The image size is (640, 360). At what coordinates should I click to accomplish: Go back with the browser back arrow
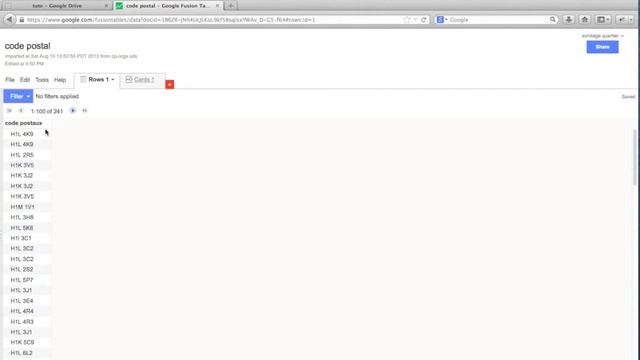pyautogui.click(x=9, y=20)
